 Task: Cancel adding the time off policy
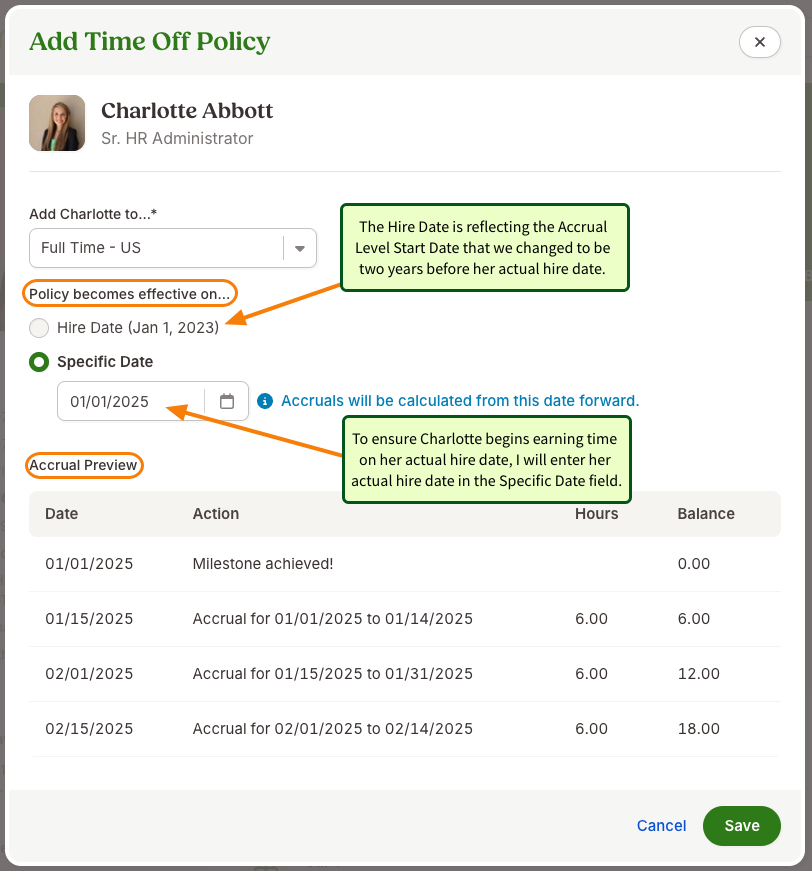(x=661, y=825)
